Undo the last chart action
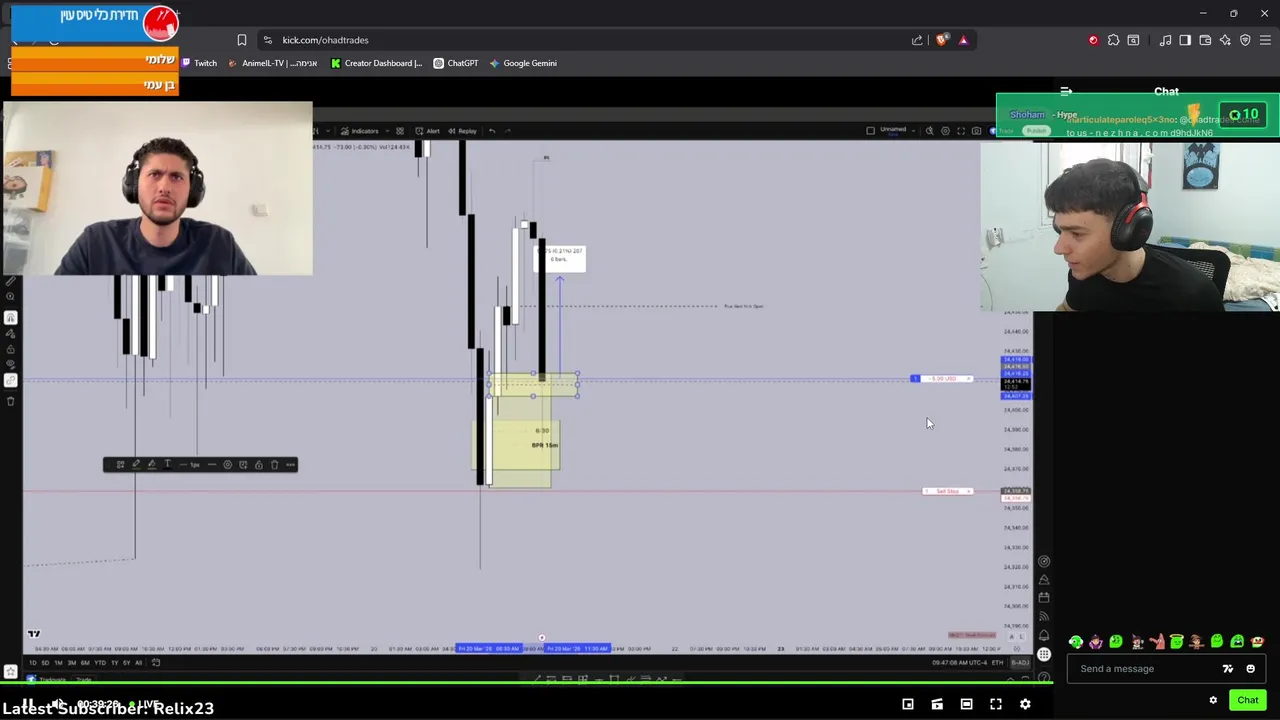Image resolution: width=1280 pixels, height=720 pixels. 491,131
